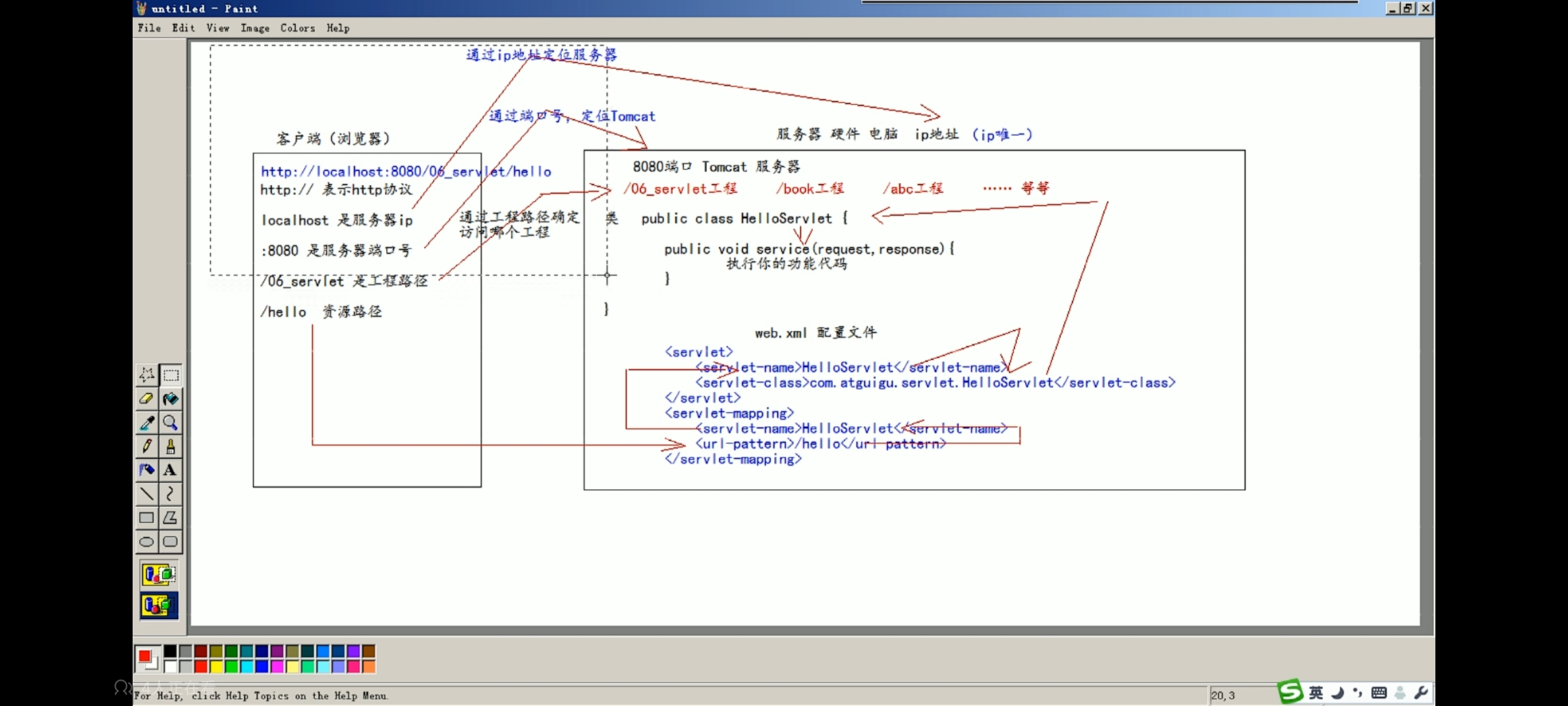The image size is (1568, 706).
Task: Enable transparent selection mode option
Action: pos(159,605)
